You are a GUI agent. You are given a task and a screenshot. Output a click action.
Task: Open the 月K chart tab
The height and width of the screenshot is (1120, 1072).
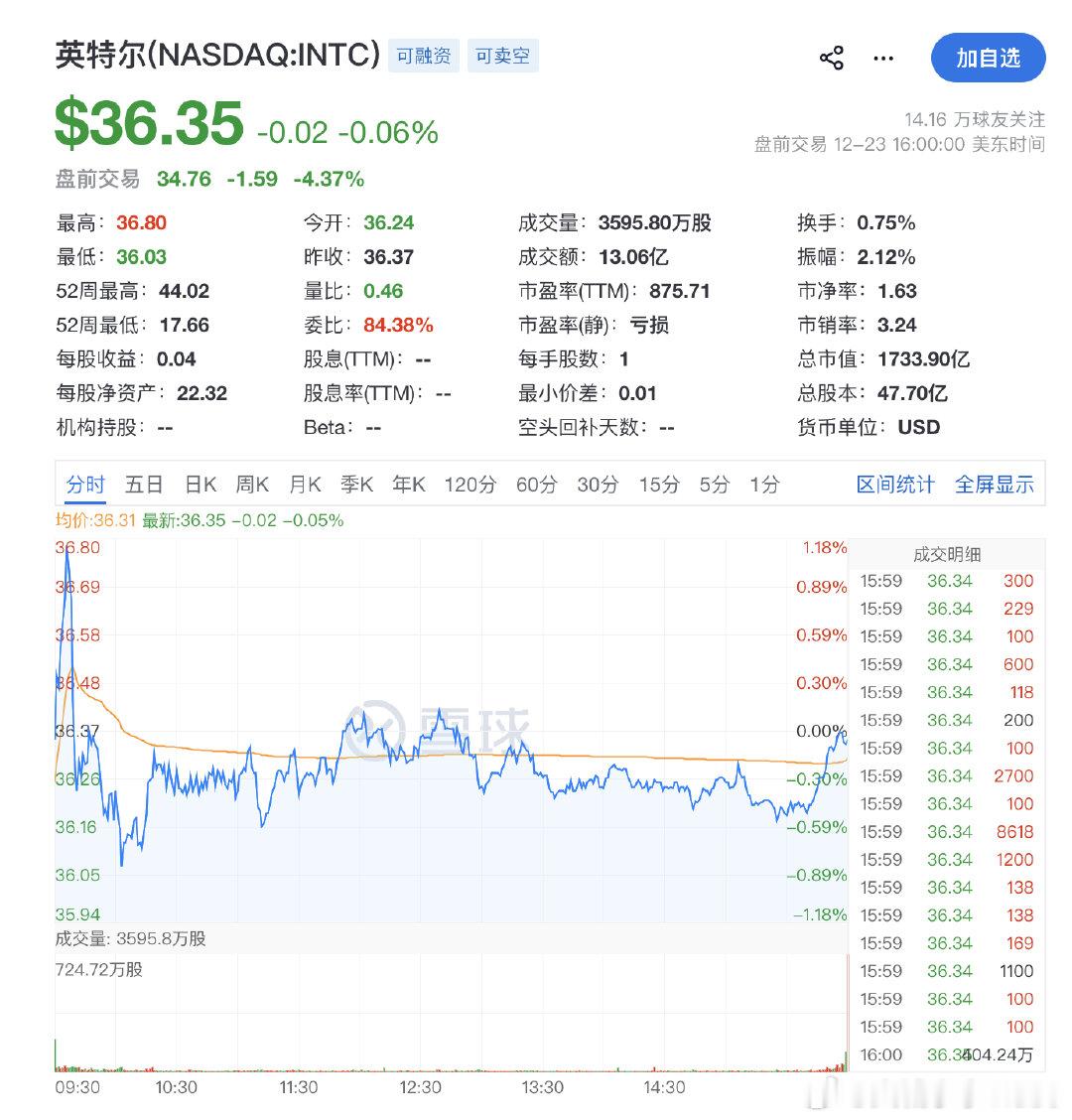point(305,485)
